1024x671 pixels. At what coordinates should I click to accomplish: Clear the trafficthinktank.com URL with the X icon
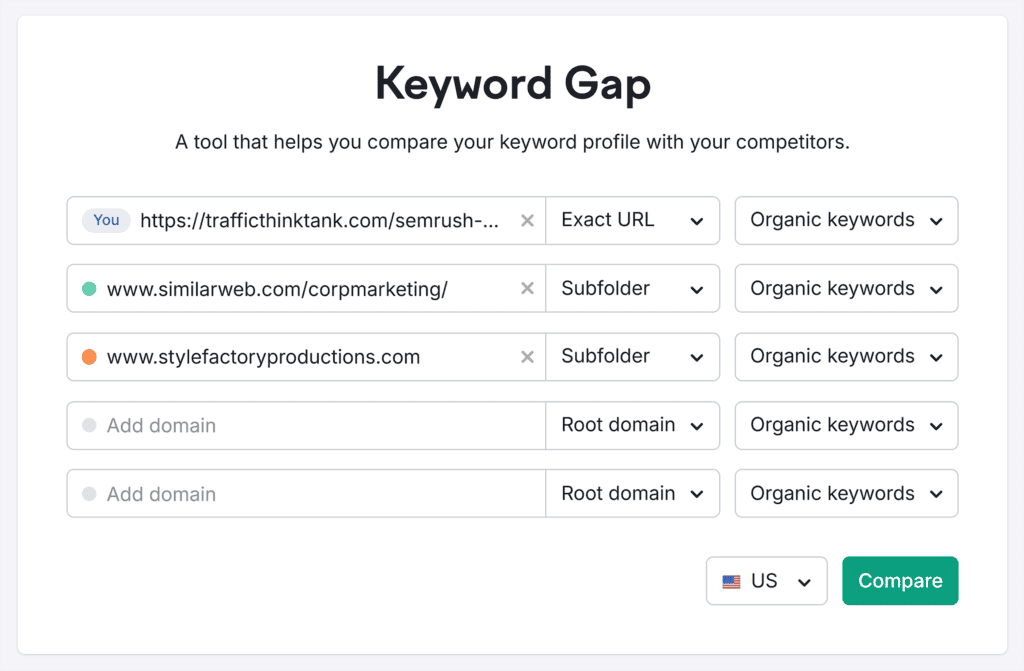tap(527, 220)
